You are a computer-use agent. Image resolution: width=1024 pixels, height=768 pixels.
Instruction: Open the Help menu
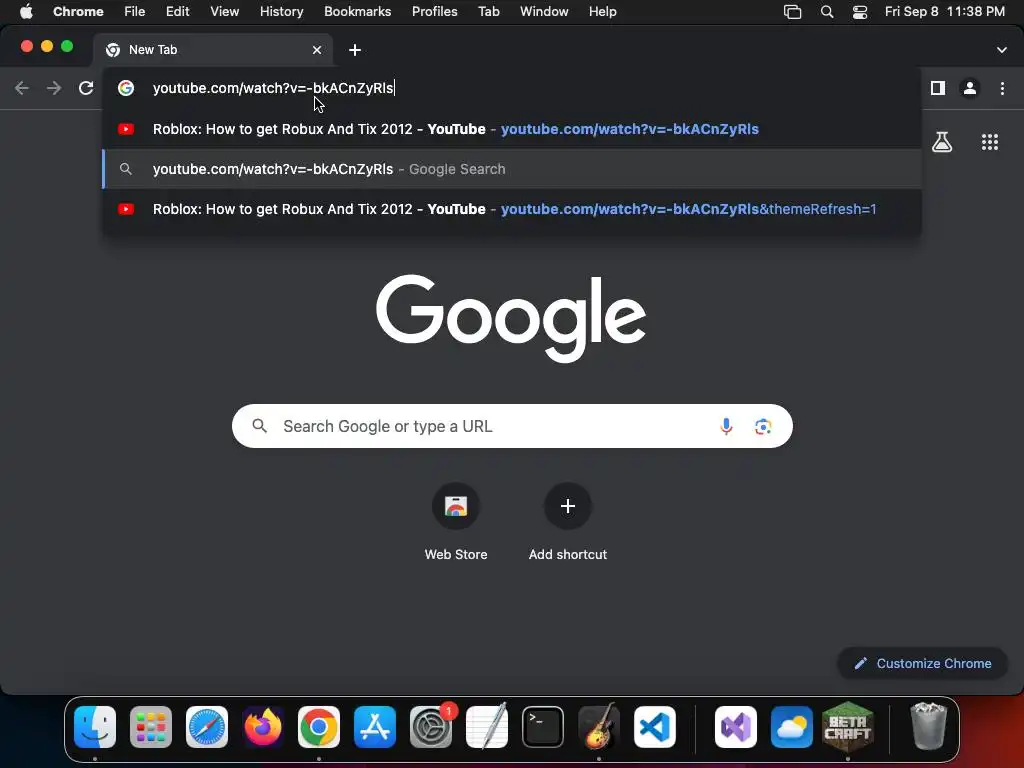(602, 11)
